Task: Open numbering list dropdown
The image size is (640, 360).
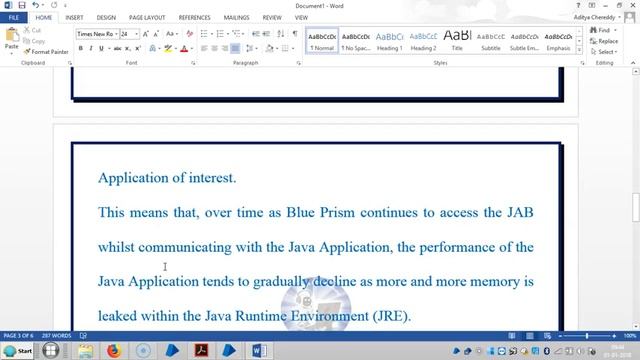Action: click(x=228, y=34)
